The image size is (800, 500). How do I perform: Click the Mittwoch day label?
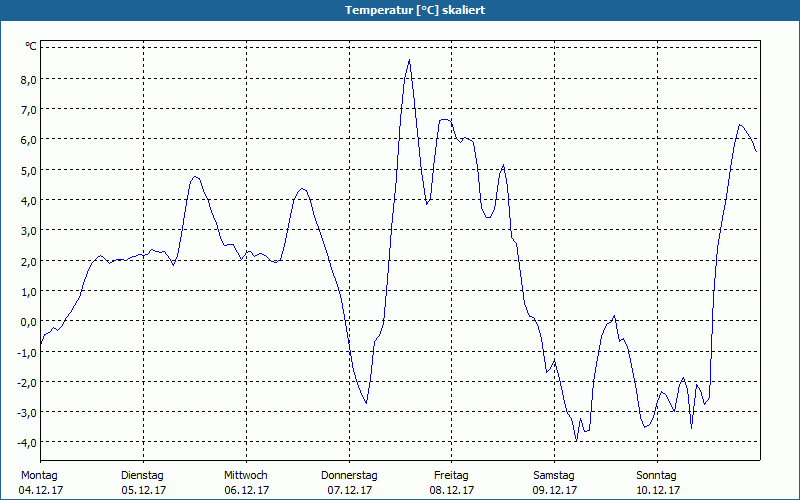[246, 476]
